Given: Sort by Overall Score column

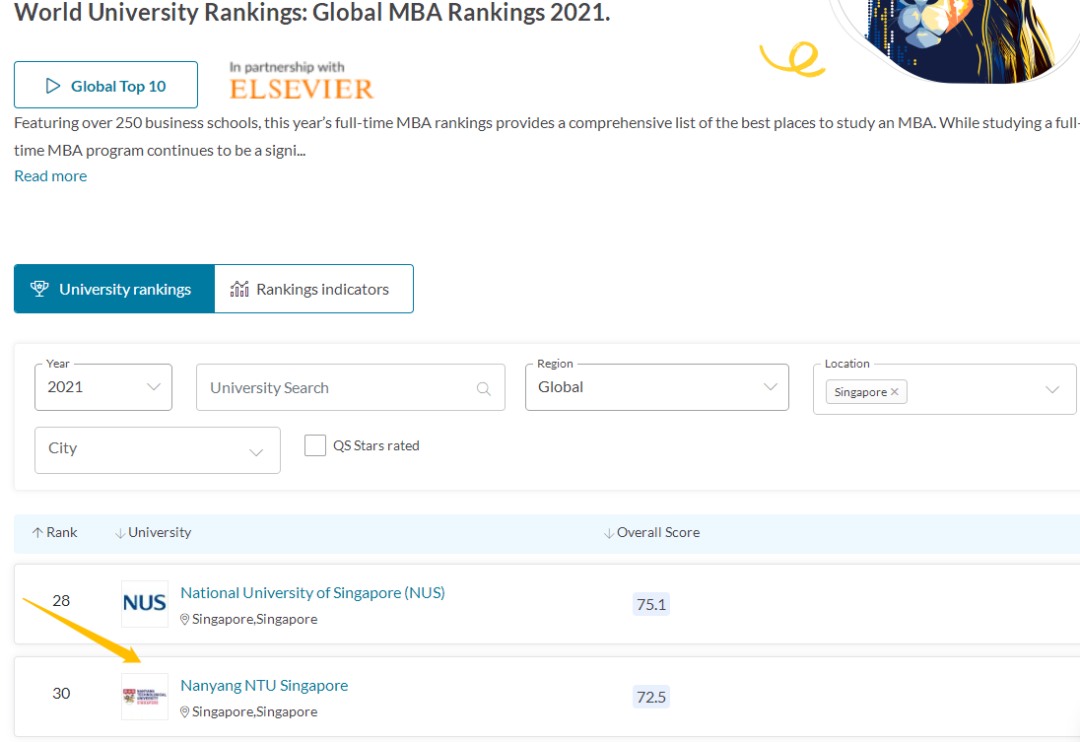Looking at the screenshot, I should tap(652, 533).
